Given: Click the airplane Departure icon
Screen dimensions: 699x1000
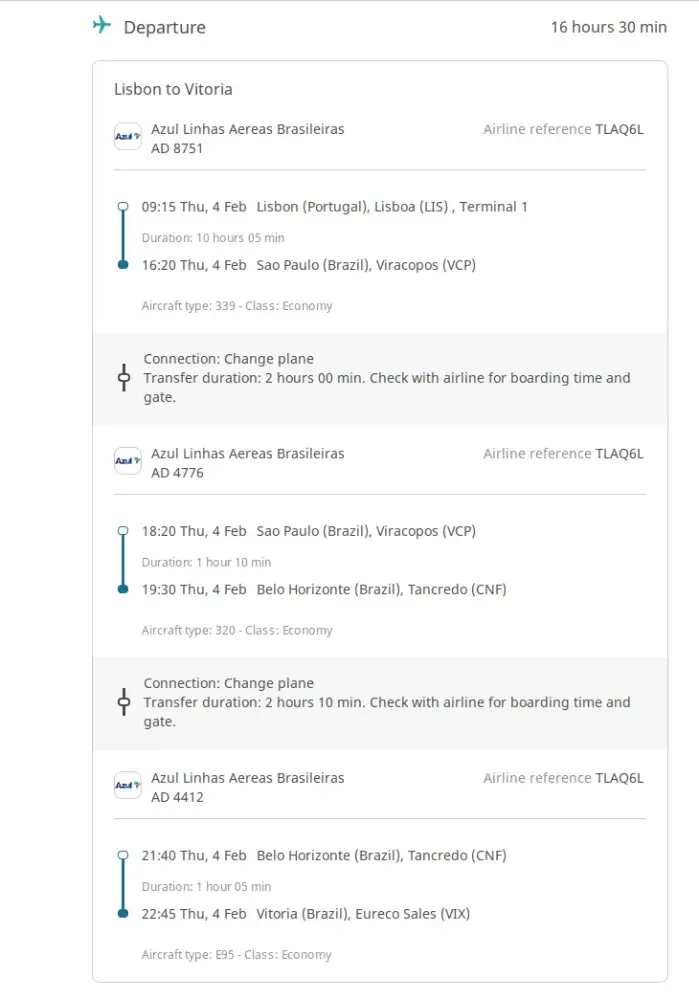Looking at the screenshot, I should point(102,26).
